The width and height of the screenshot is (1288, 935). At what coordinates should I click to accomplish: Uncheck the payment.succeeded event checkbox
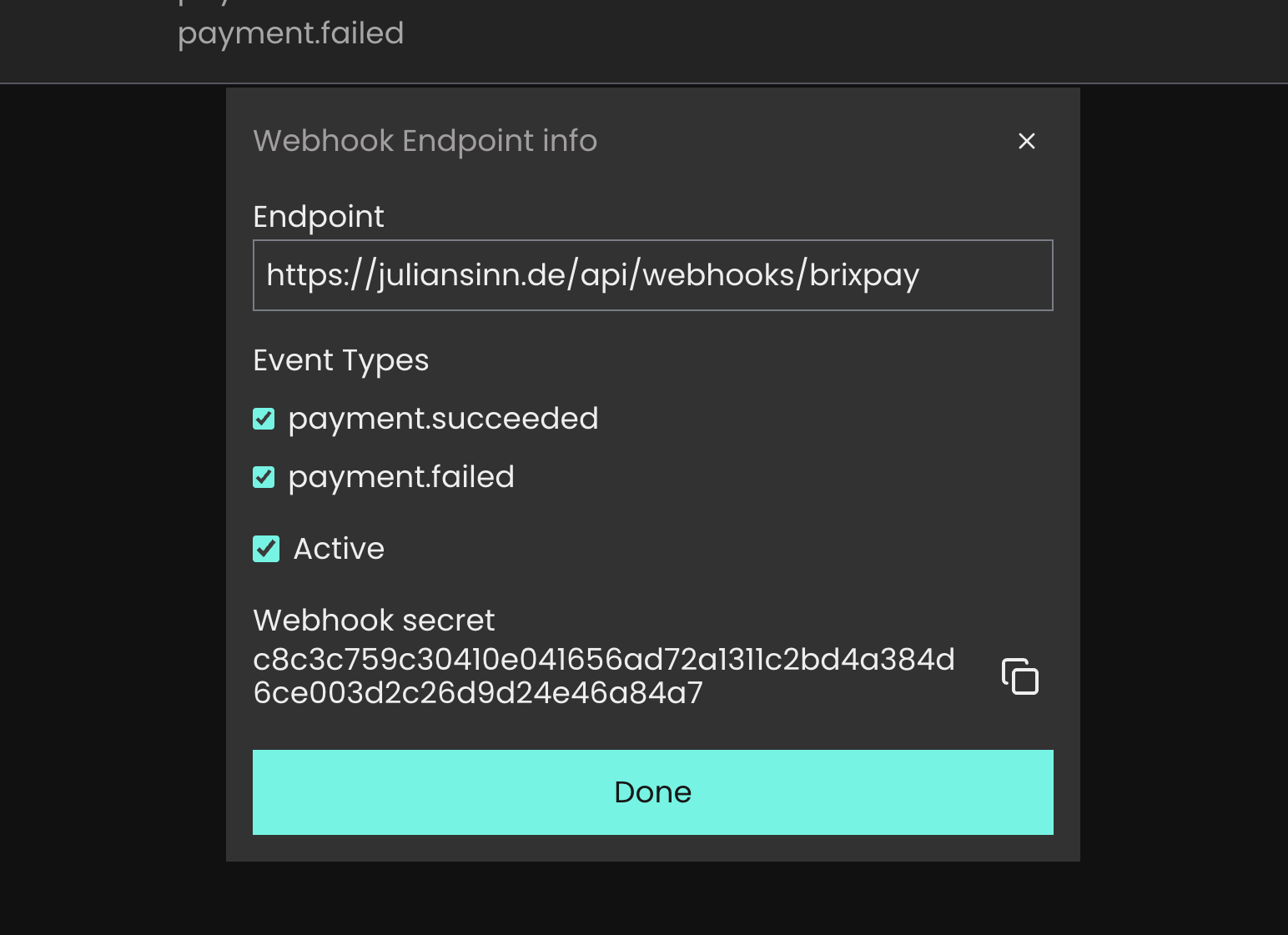(264, 419)
